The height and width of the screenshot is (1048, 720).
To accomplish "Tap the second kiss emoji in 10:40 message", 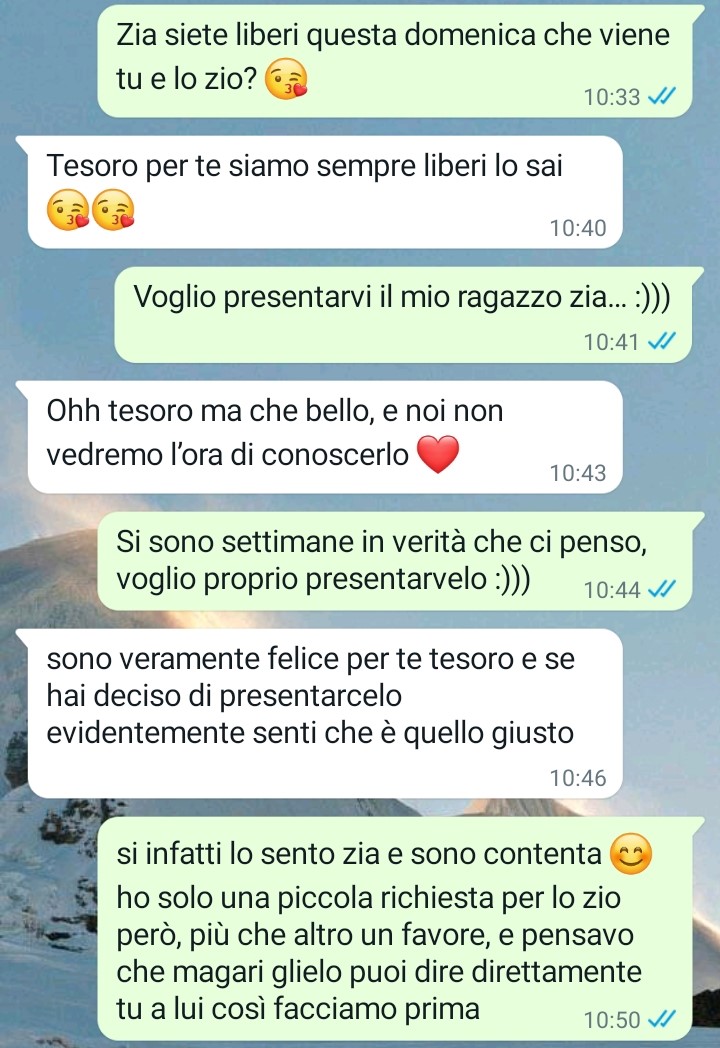I will (x=113, y=211).
